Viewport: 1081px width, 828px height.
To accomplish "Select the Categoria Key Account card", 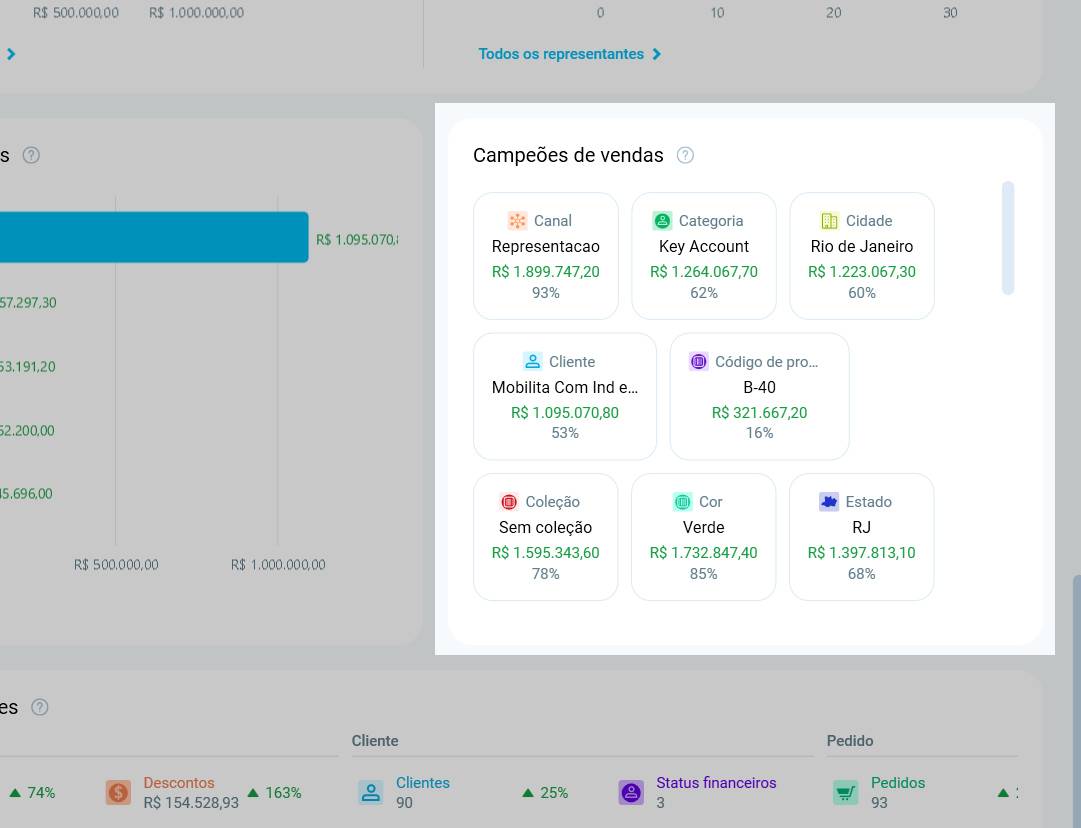I will [x=704, y=256].
